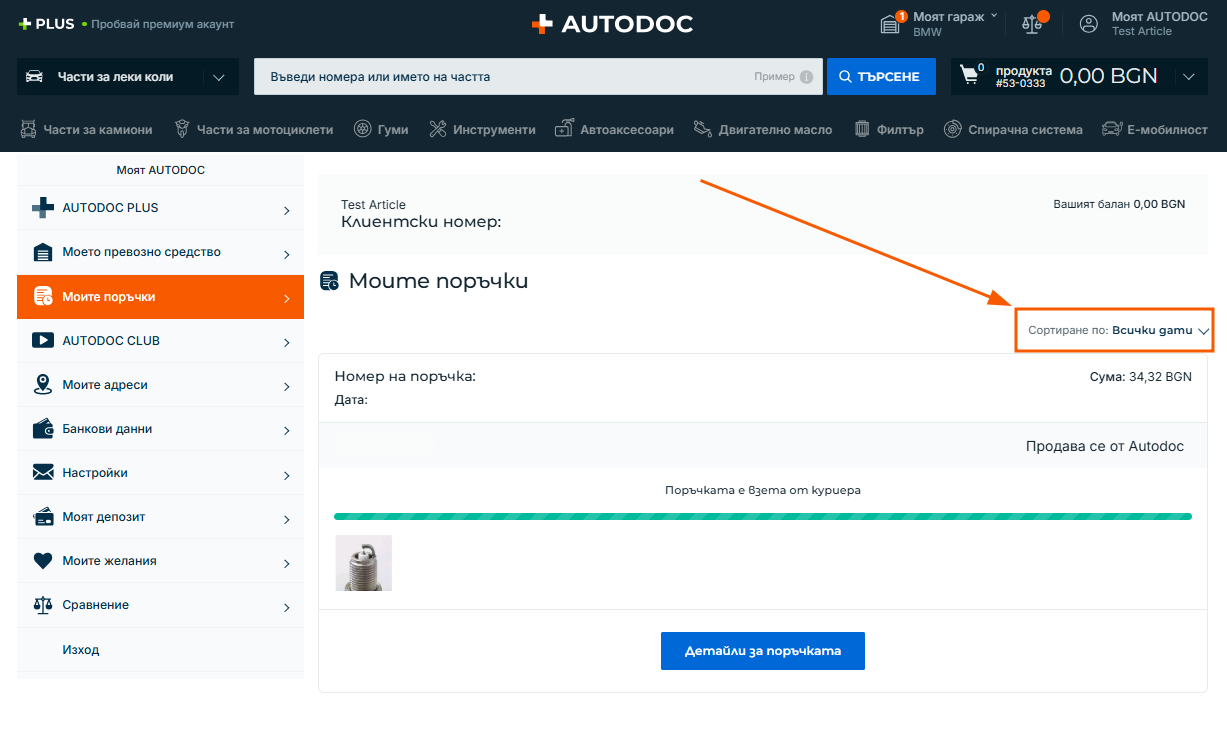Screen dimensions: 1227x730
Task: Click the shopping cart icon
Action: [969, 76]
